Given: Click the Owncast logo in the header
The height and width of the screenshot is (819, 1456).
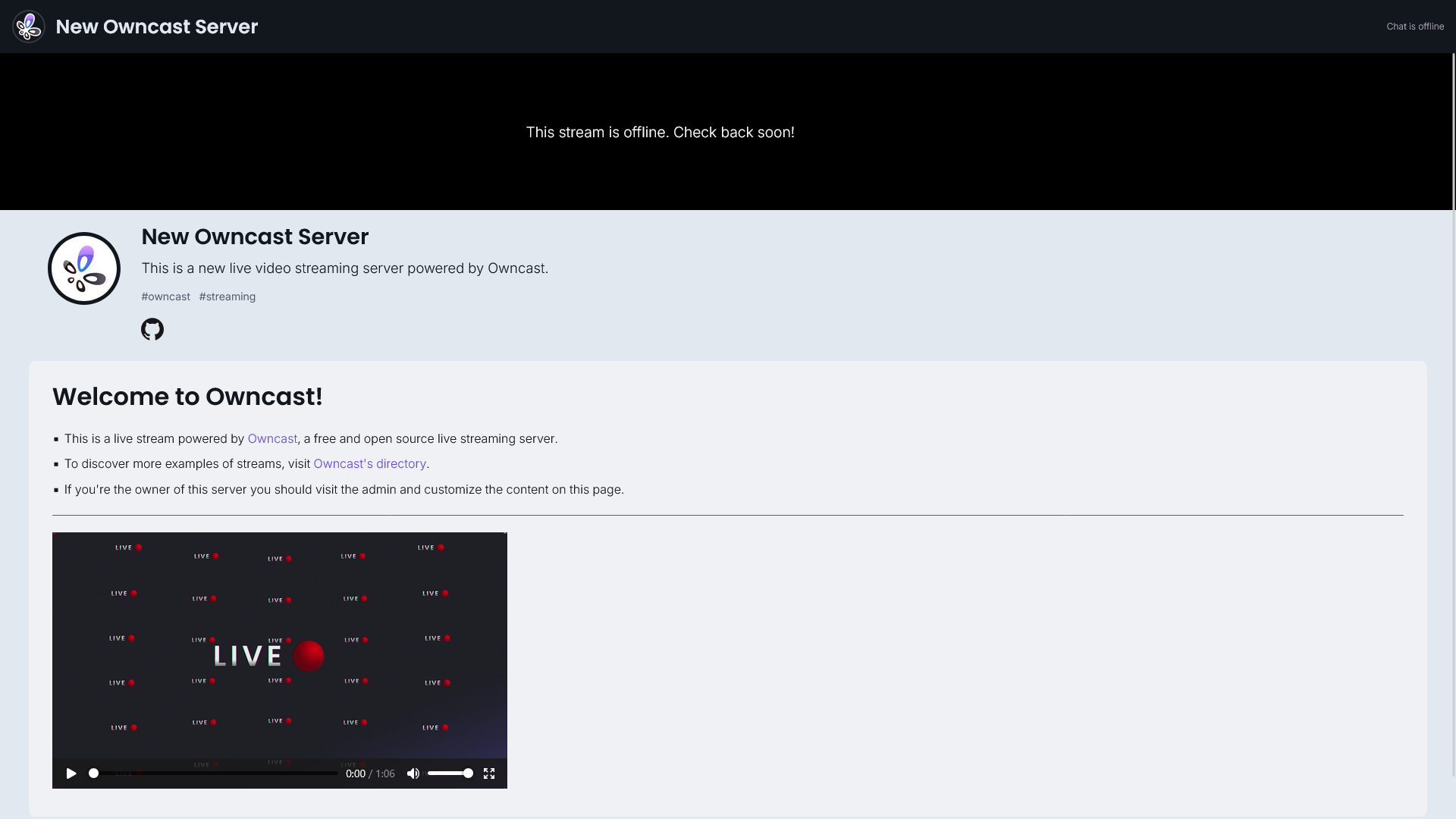Looking at the screenshot, I should (x=29, y=27).
